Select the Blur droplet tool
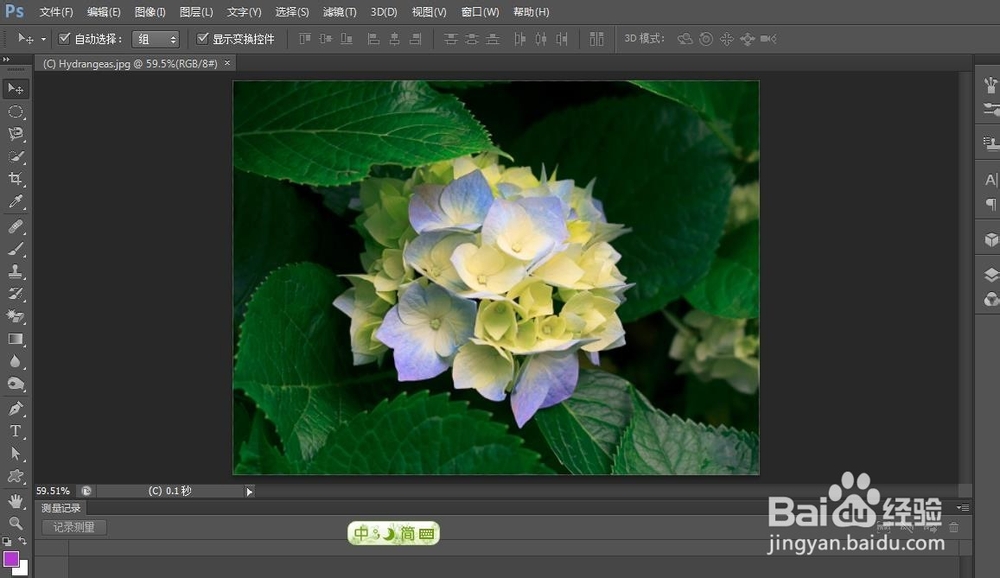1000x578 pixels. tap(15, 361)
